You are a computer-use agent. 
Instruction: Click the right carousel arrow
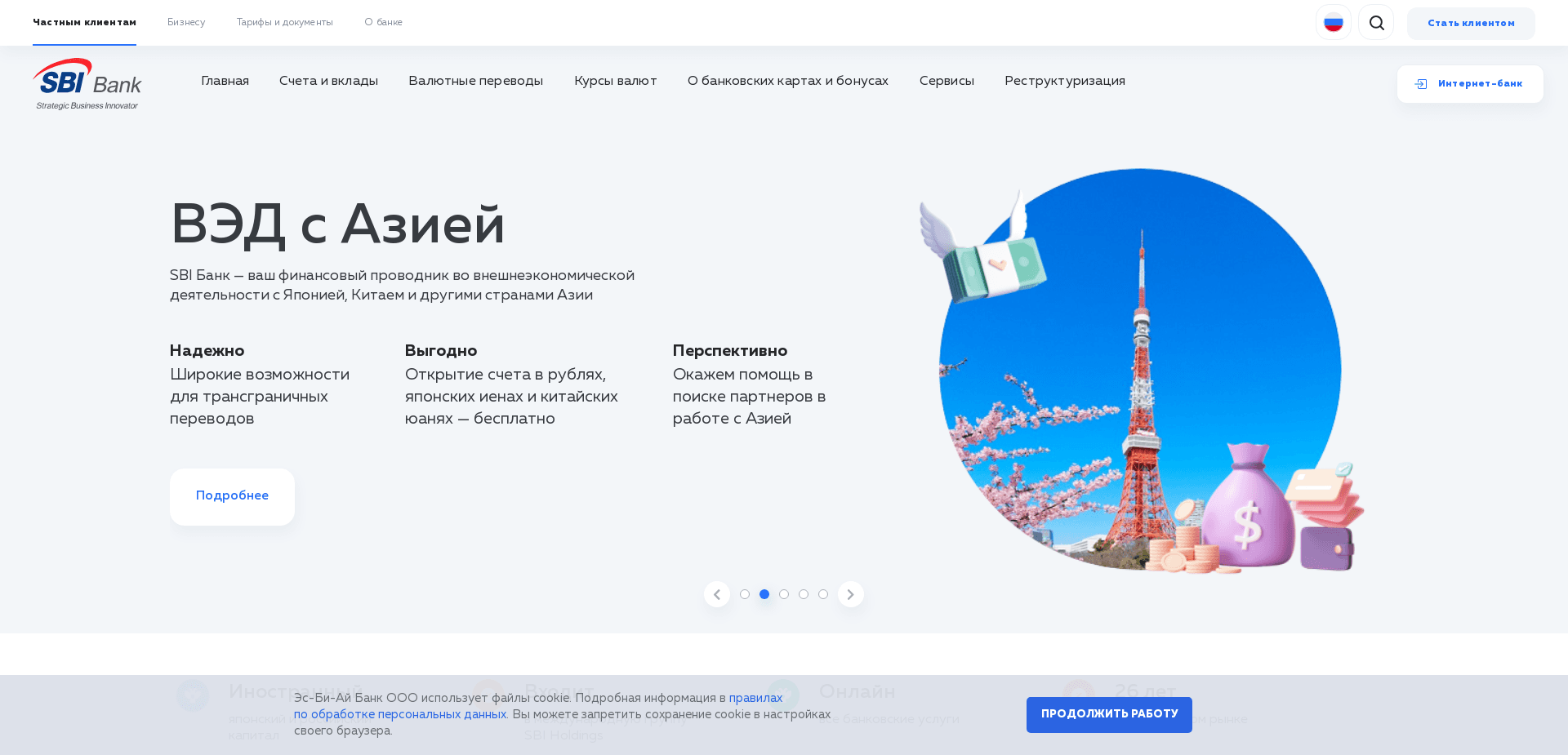tap(850, 594)
